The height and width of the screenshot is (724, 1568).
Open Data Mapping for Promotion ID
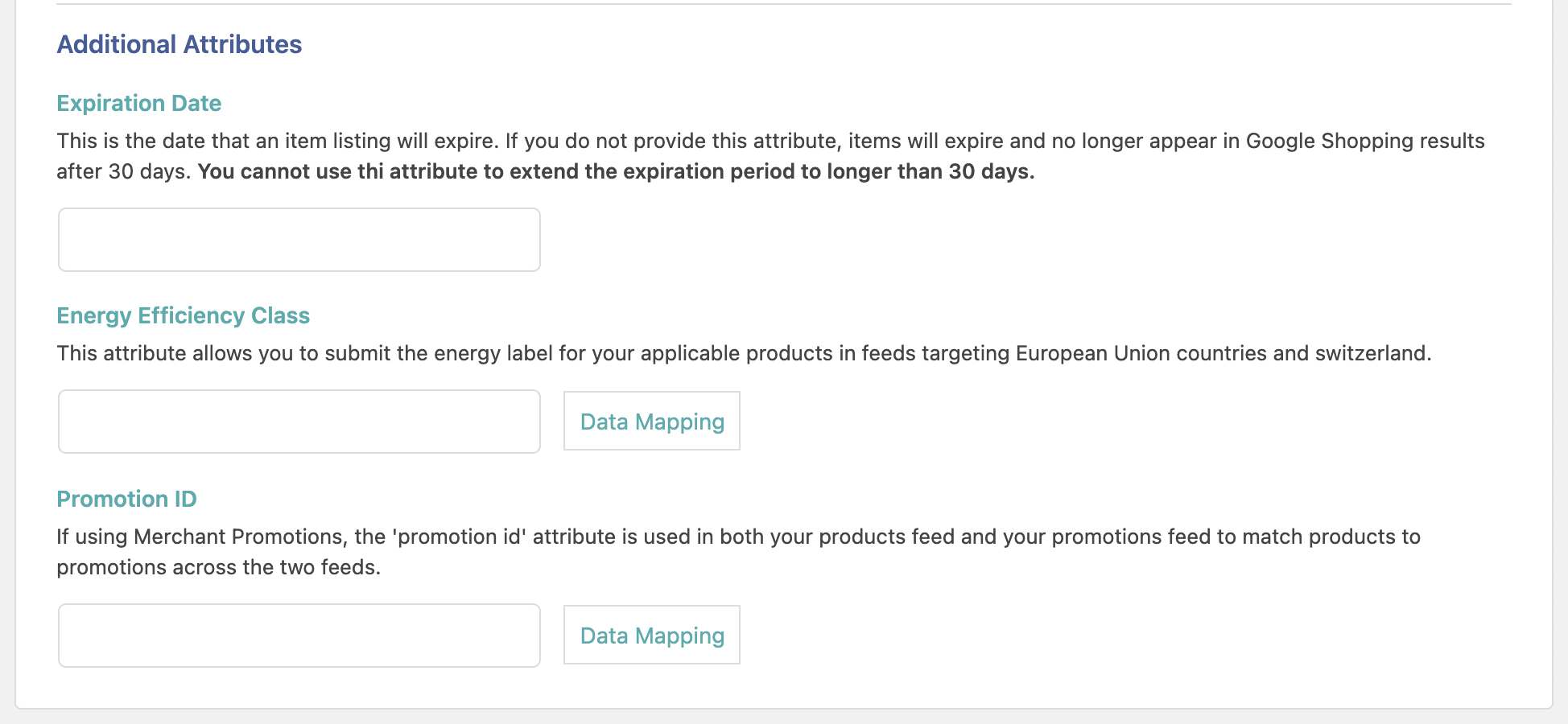point(651,636)
